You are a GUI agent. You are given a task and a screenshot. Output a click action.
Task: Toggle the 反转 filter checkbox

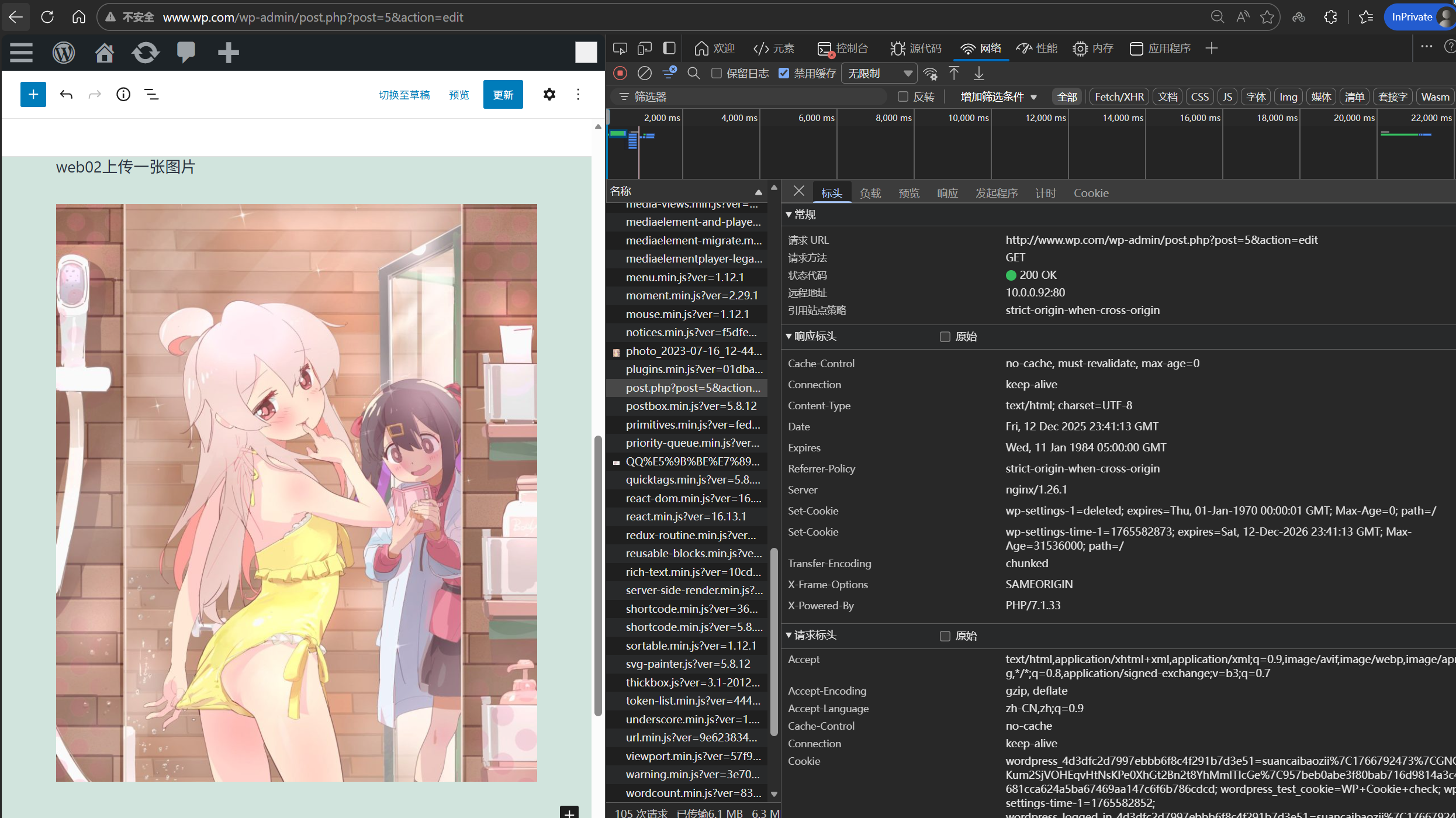coord(903,97)
